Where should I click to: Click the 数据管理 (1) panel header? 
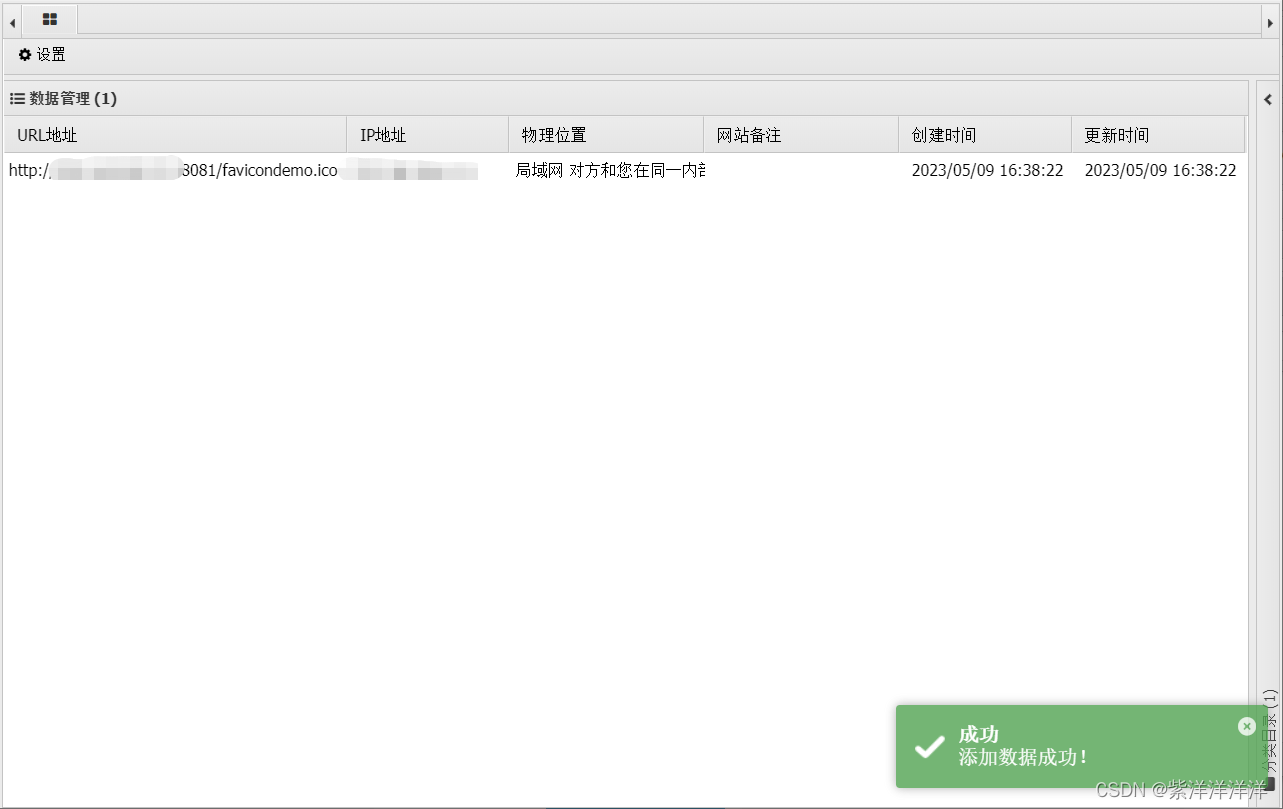[x=626, y=98]
